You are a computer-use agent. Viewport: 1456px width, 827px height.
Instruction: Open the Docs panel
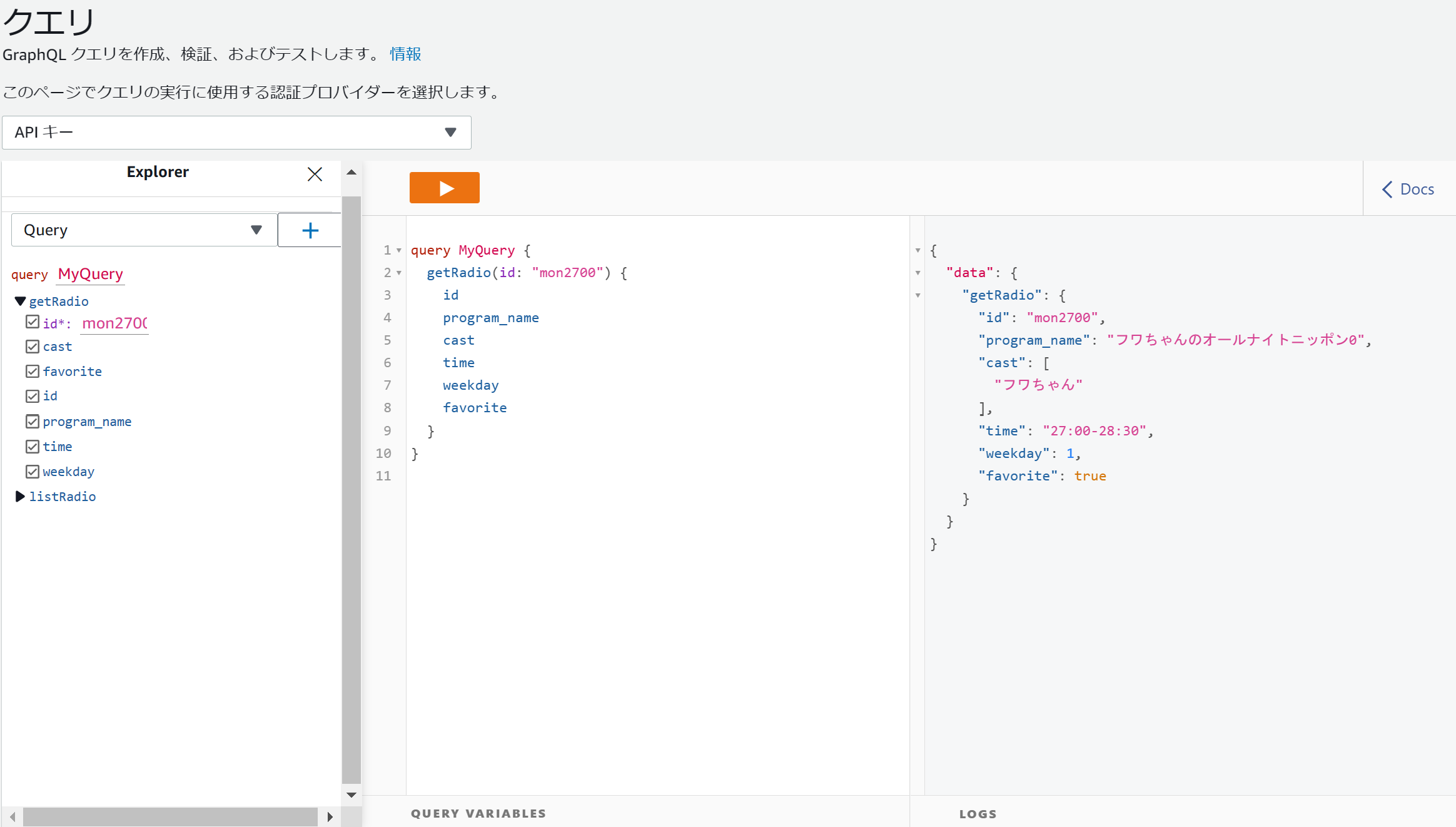[x=1408, y=189]
